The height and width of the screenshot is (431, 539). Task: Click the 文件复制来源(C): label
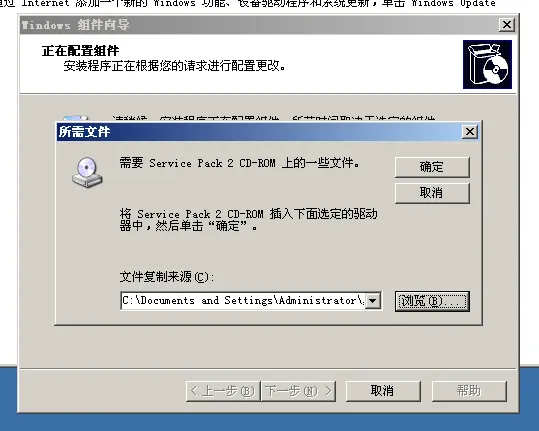[167, 277]
